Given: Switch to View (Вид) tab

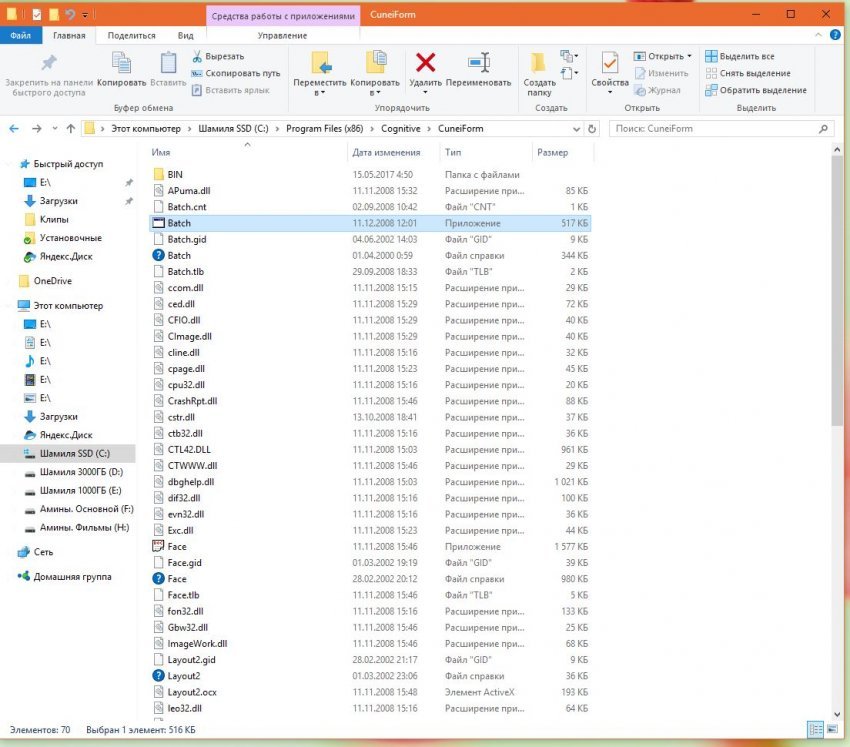Looking at the screenshot, I should point(185,35).
